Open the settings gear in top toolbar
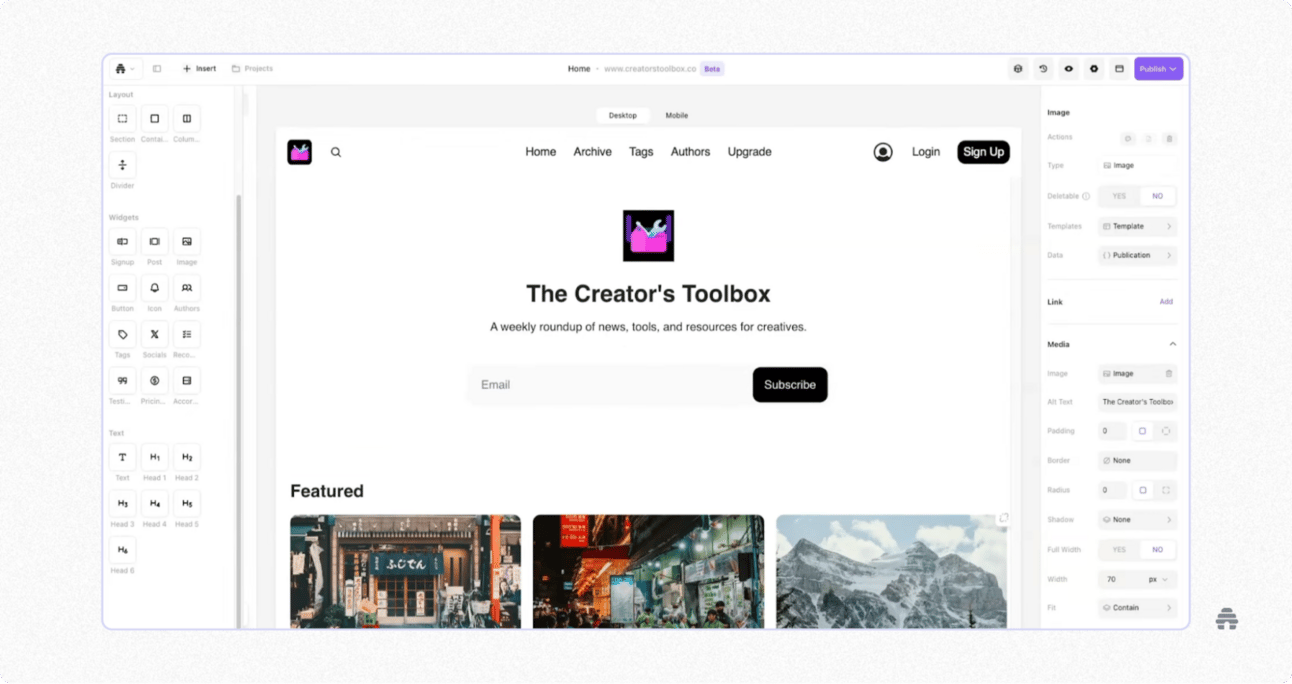The image size is (1292, 684). coord(1094,69)
